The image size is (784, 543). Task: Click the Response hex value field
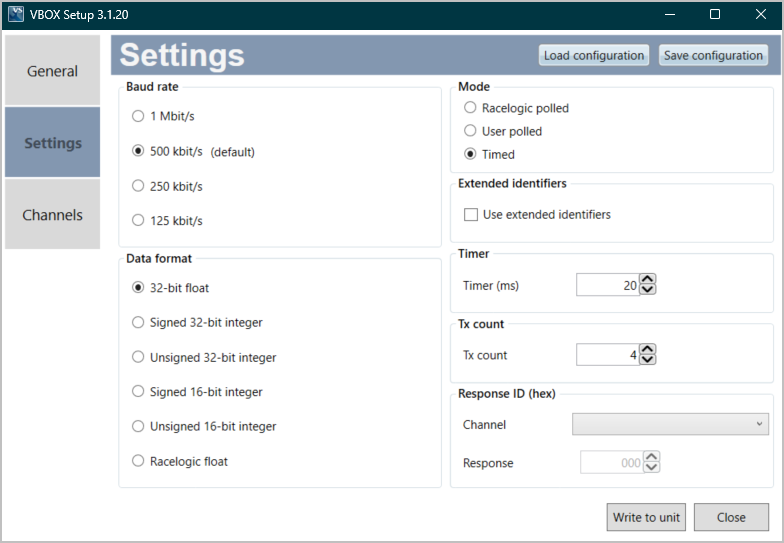point(612,462)
